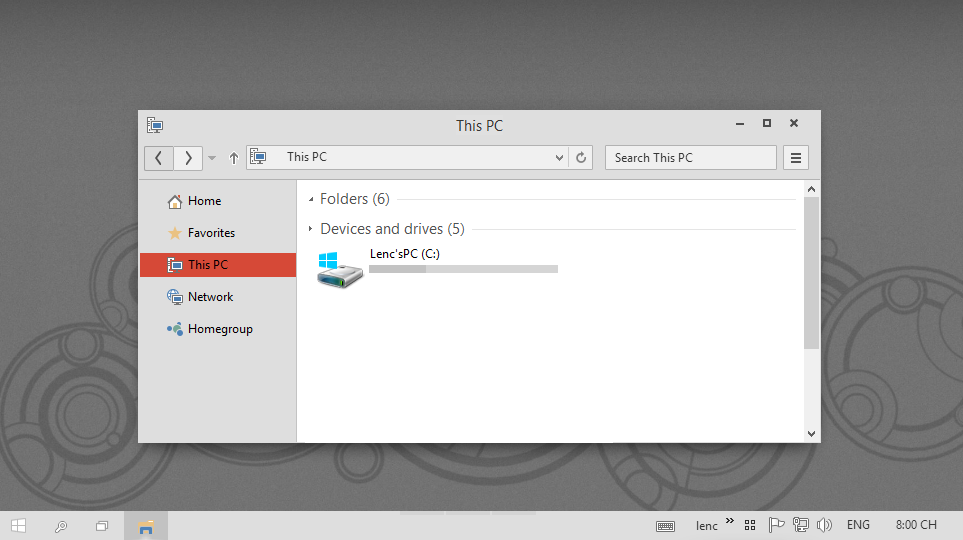Screen dimensions: 963x540
Task: Open the network tray icon
Action: click(800, 525)
